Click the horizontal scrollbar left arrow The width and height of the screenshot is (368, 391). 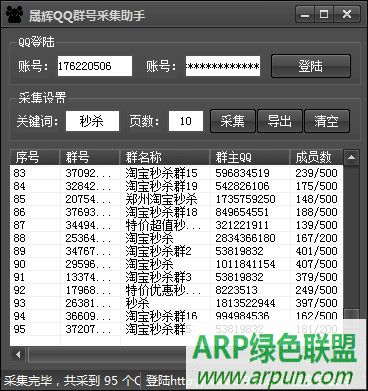18,354
